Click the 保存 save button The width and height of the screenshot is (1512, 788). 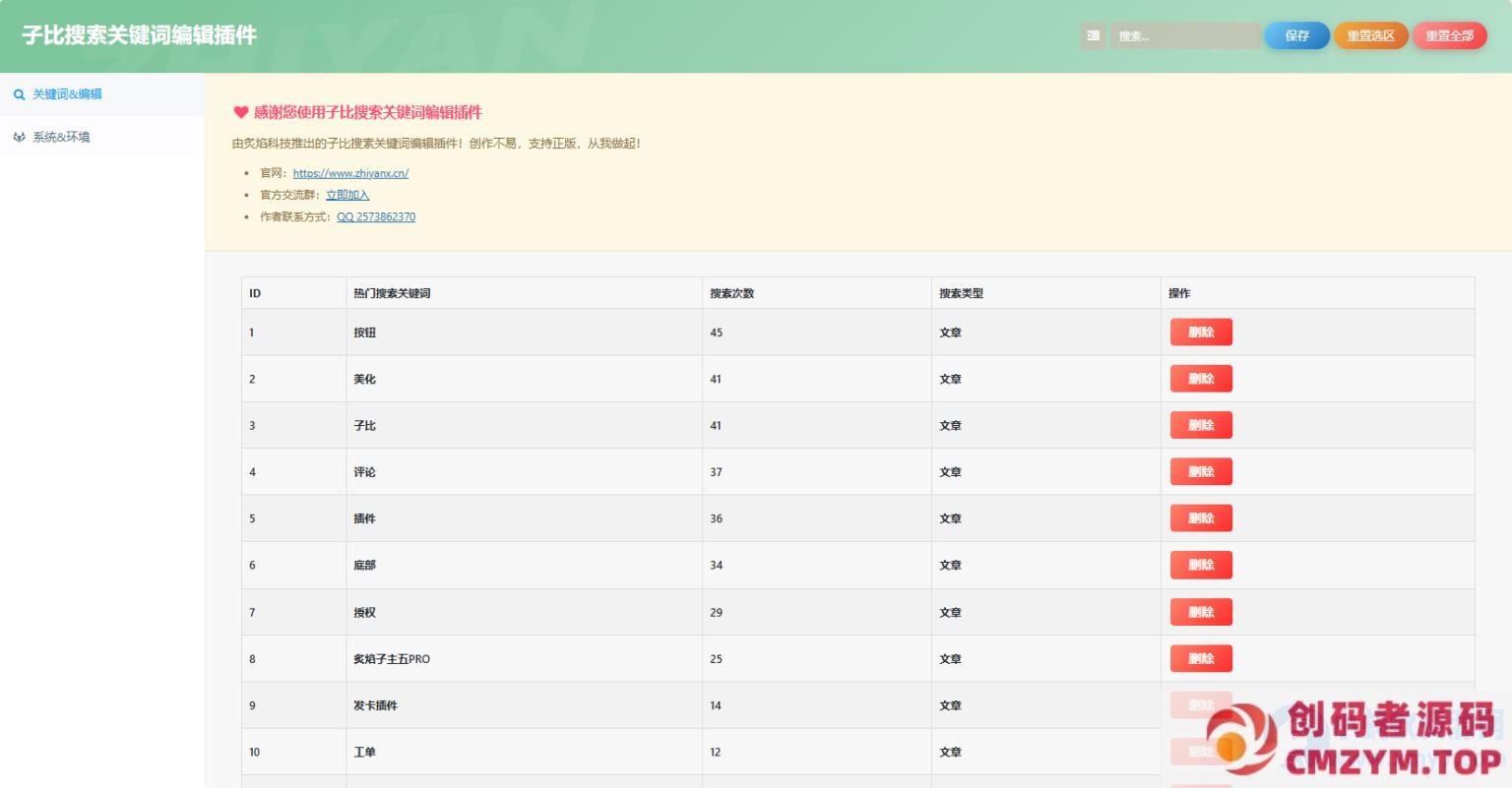tap(1296, 35)
